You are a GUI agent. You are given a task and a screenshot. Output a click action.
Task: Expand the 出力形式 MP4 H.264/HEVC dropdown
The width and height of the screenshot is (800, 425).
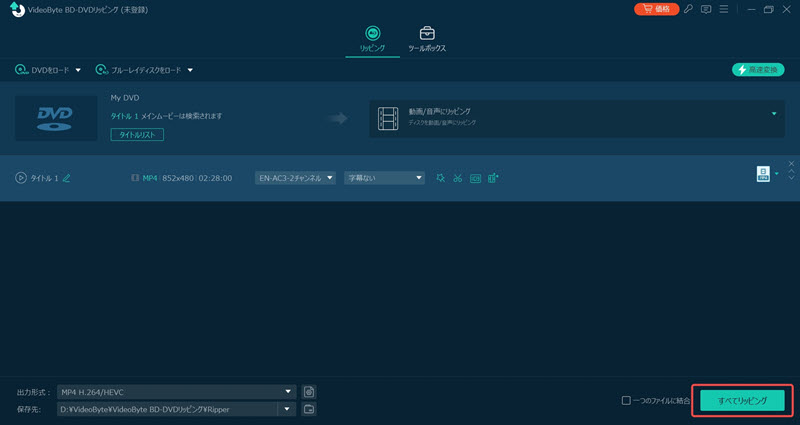289,391
